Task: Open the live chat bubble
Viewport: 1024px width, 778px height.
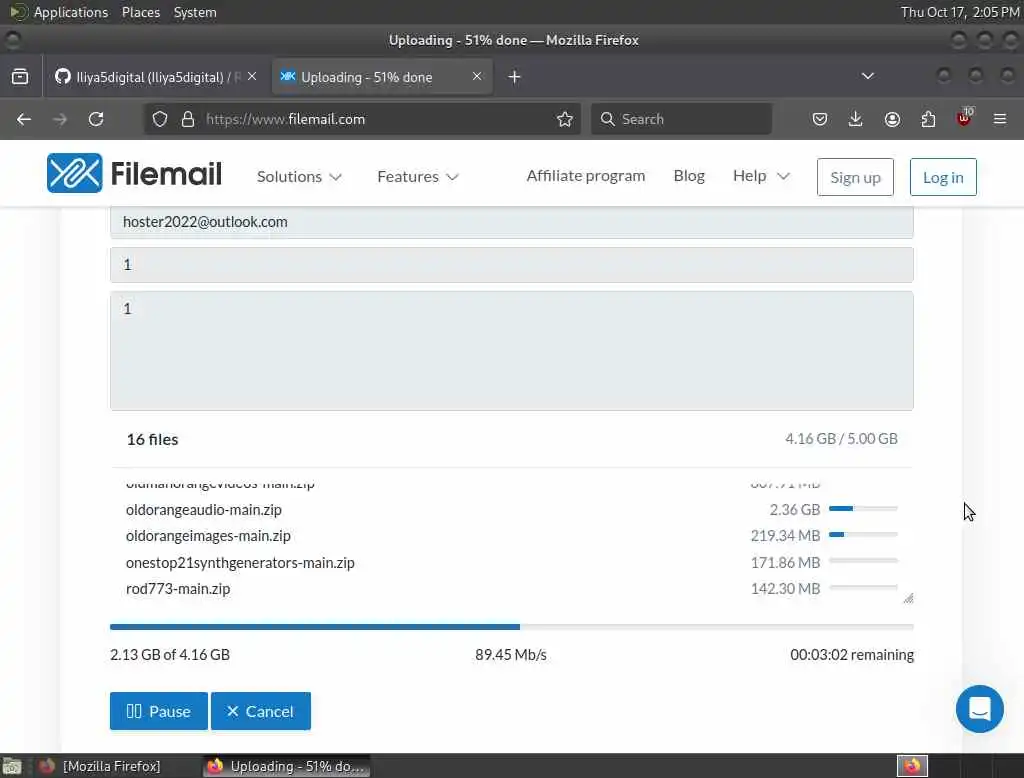Action: 980,709
